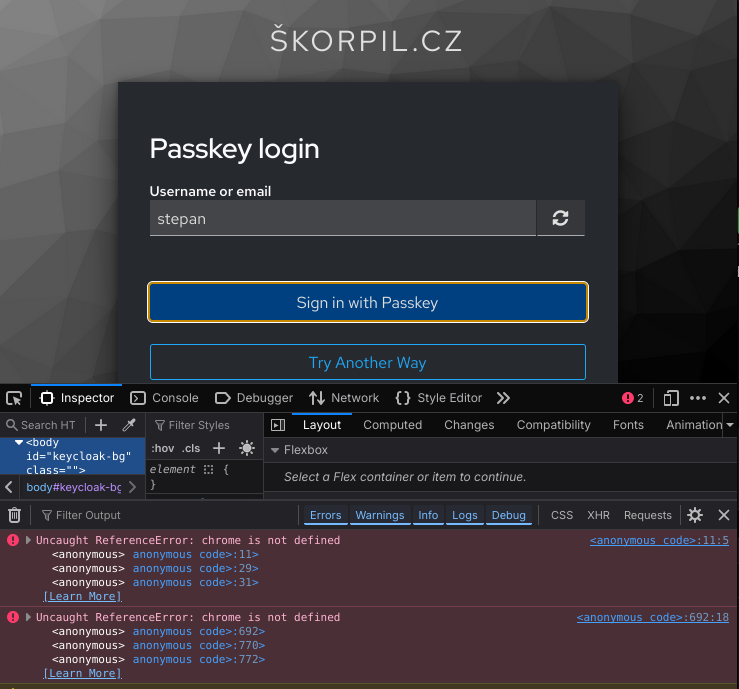Image resolution: width=739 pixels, height=689 pixels.
Task: Clear console output with trash icon
Action: (x=14, y=515)
